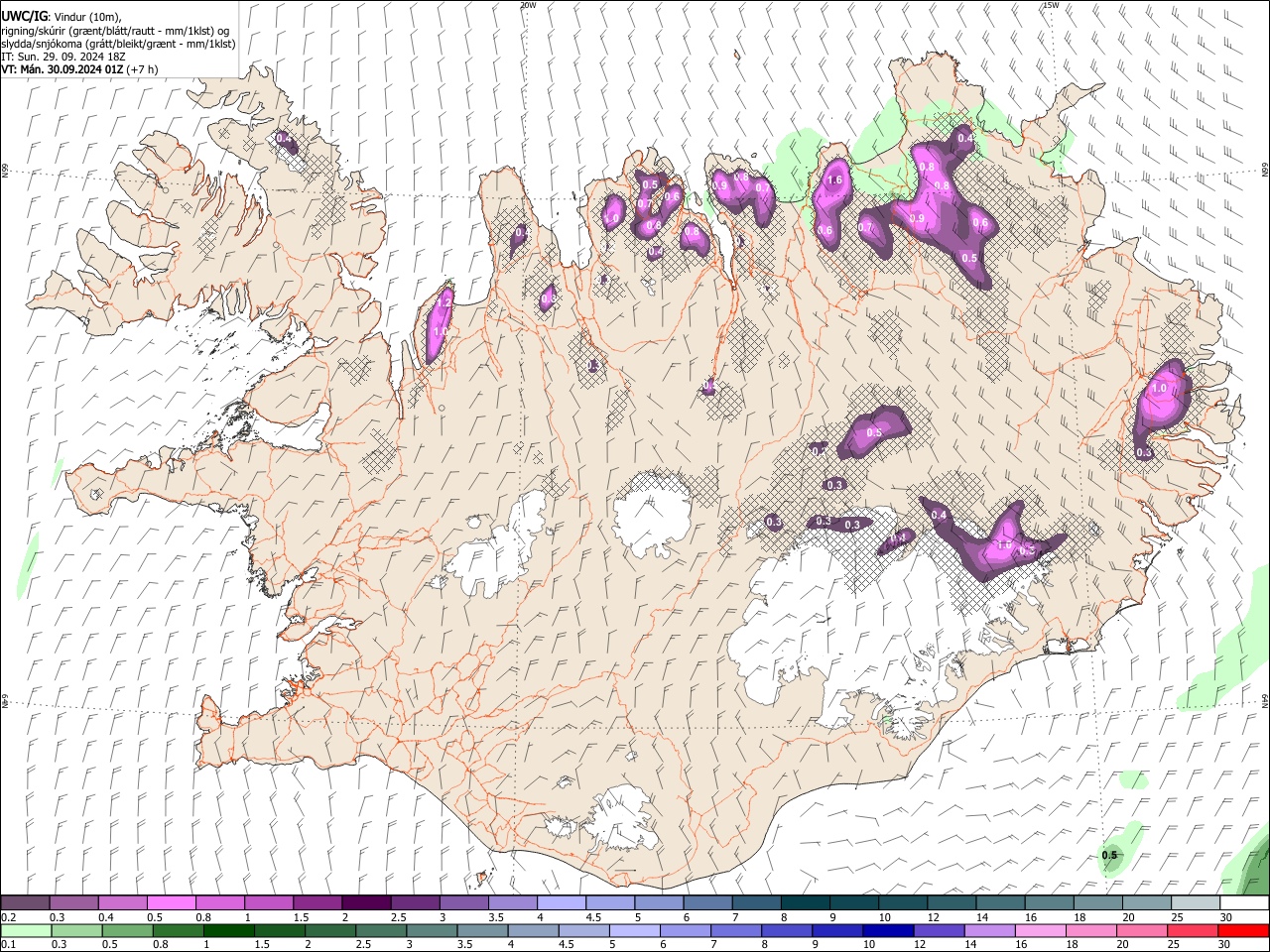
Task: Click the "1.6" precipitation value on the map
Action: tap(834, 180)
